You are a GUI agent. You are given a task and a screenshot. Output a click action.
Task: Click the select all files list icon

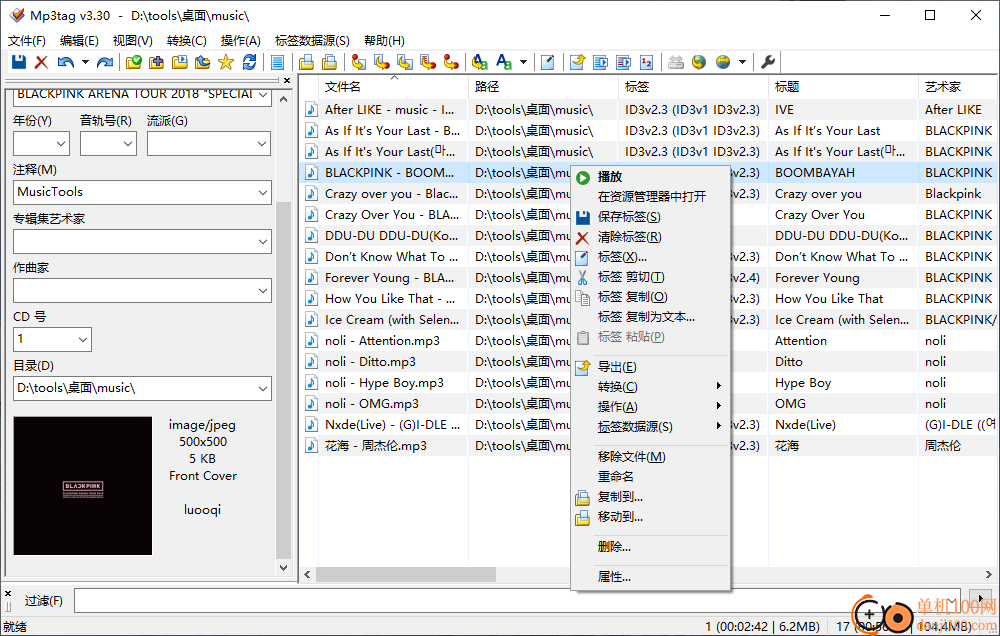pos(277,62)
